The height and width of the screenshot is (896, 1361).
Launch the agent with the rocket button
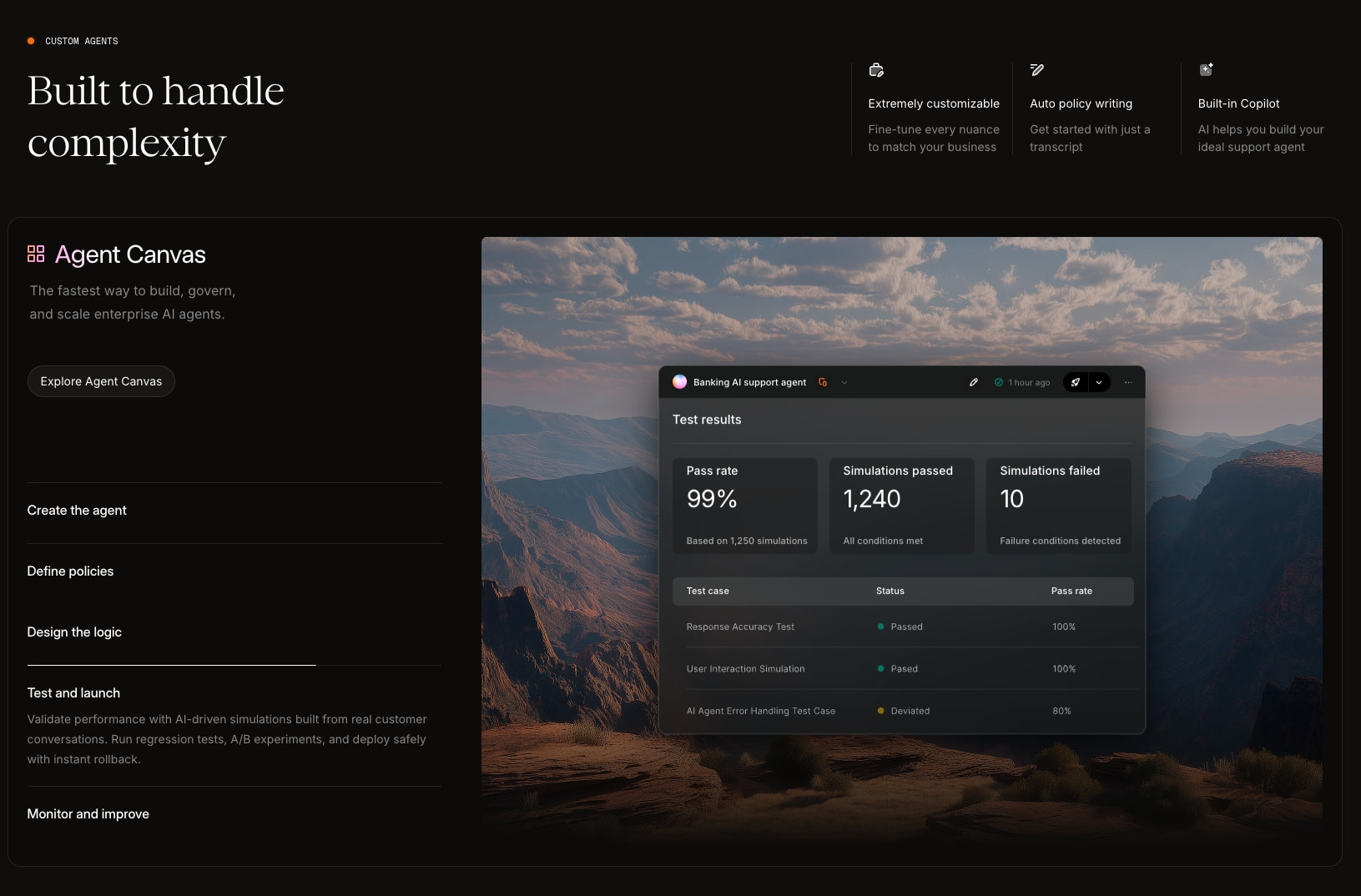(x=1076, y=382)
